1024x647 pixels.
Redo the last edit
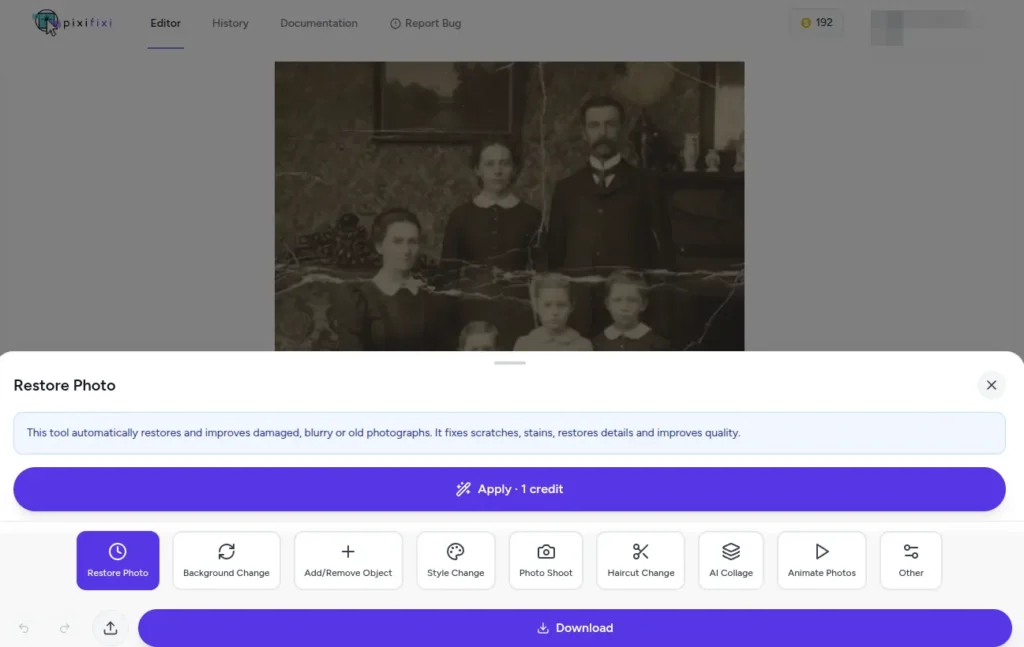click(x=65, y=628)
